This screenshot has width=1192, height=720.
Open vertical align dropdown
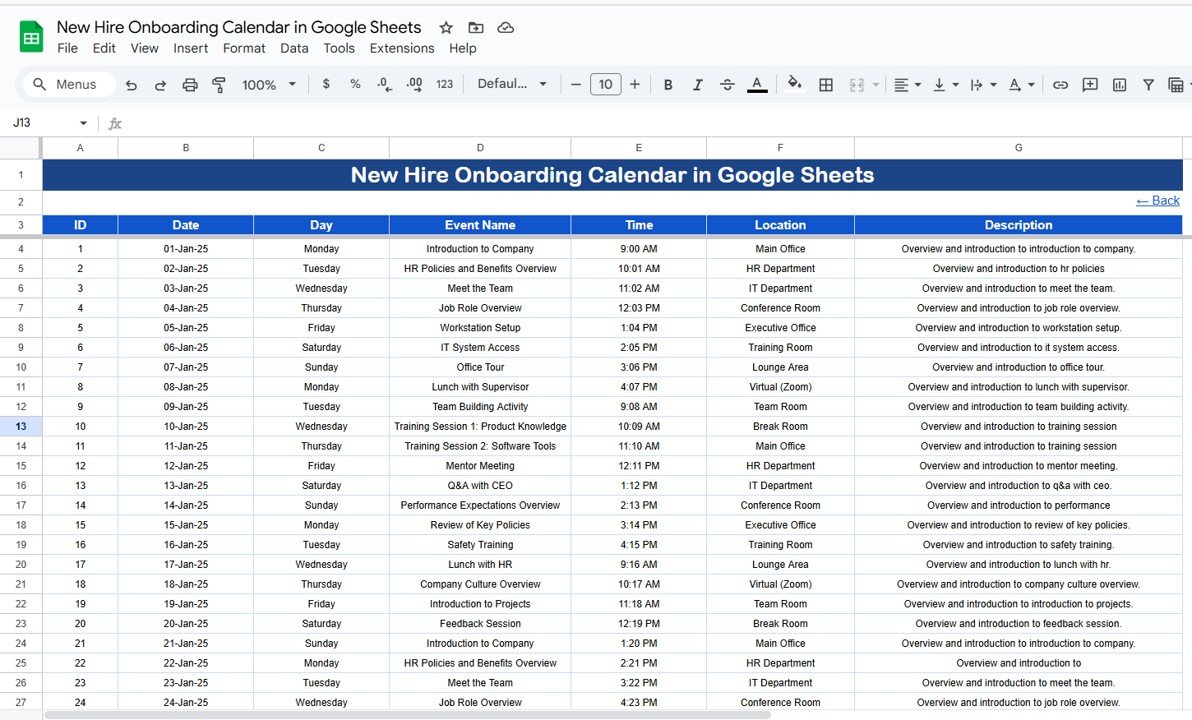945,85
